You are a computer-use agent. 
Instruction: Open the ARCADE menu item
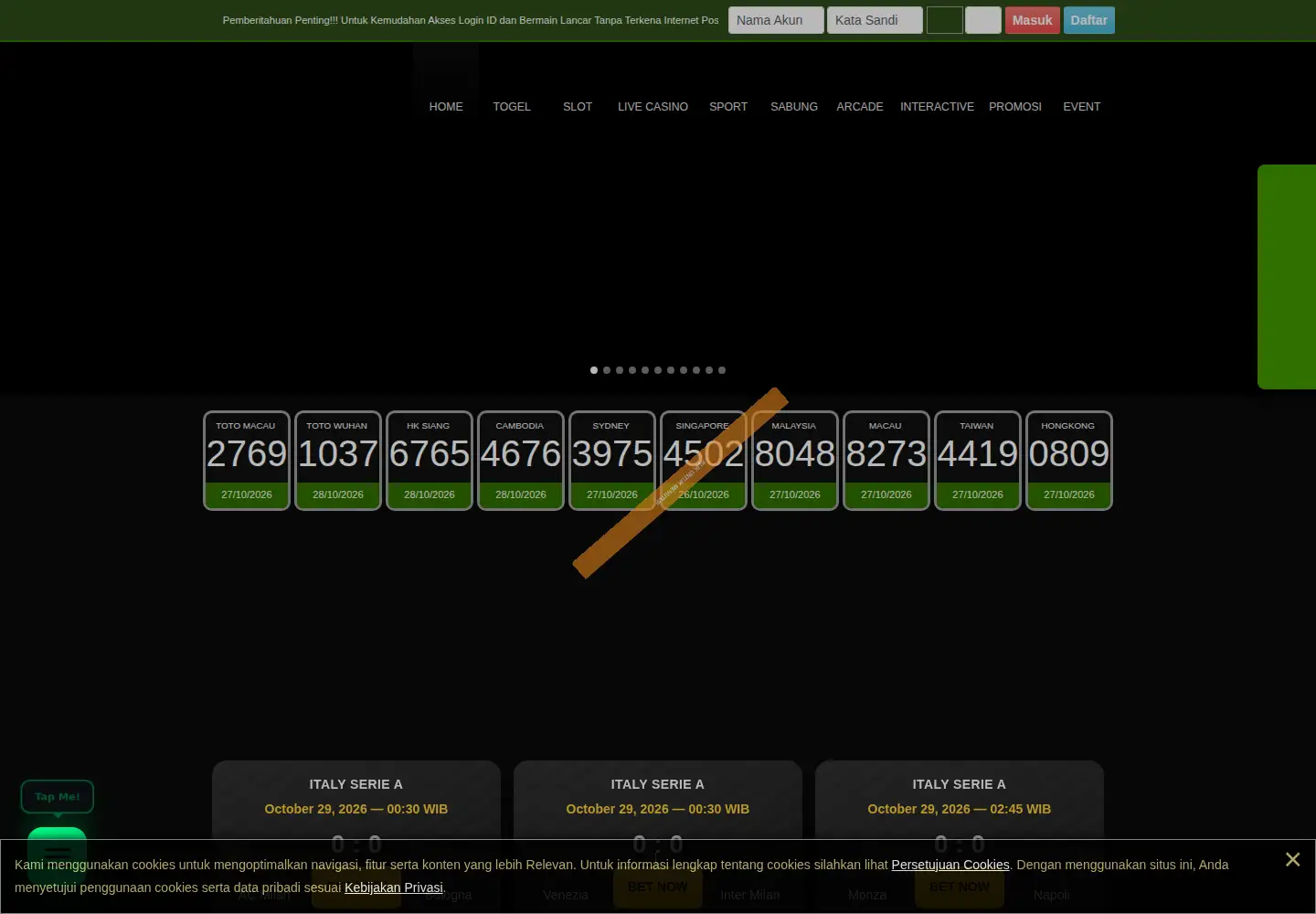click(x=860, y=107)
